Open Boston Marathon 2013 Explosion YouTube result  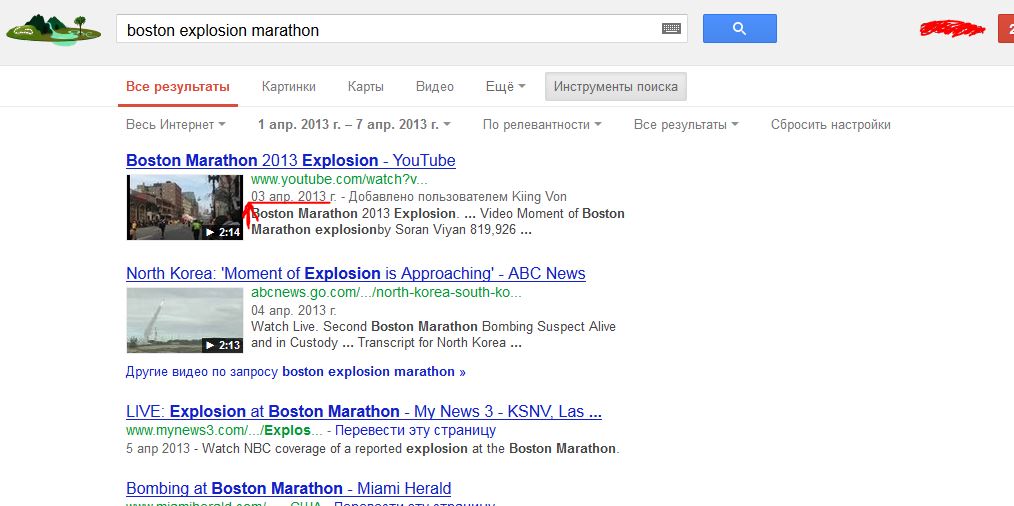[x=291, y=160]
